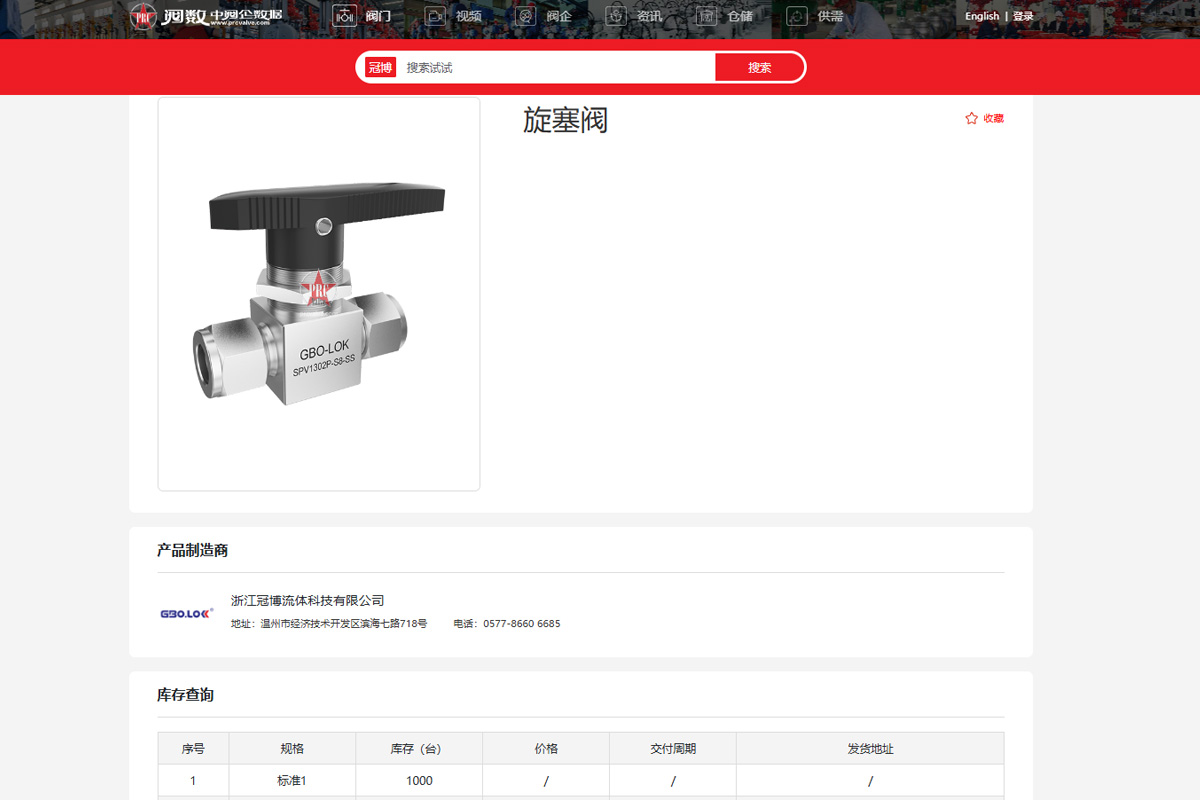1200x800 pixels.
Task: Click the PRC site logo
Action: [x=144, y=16]
